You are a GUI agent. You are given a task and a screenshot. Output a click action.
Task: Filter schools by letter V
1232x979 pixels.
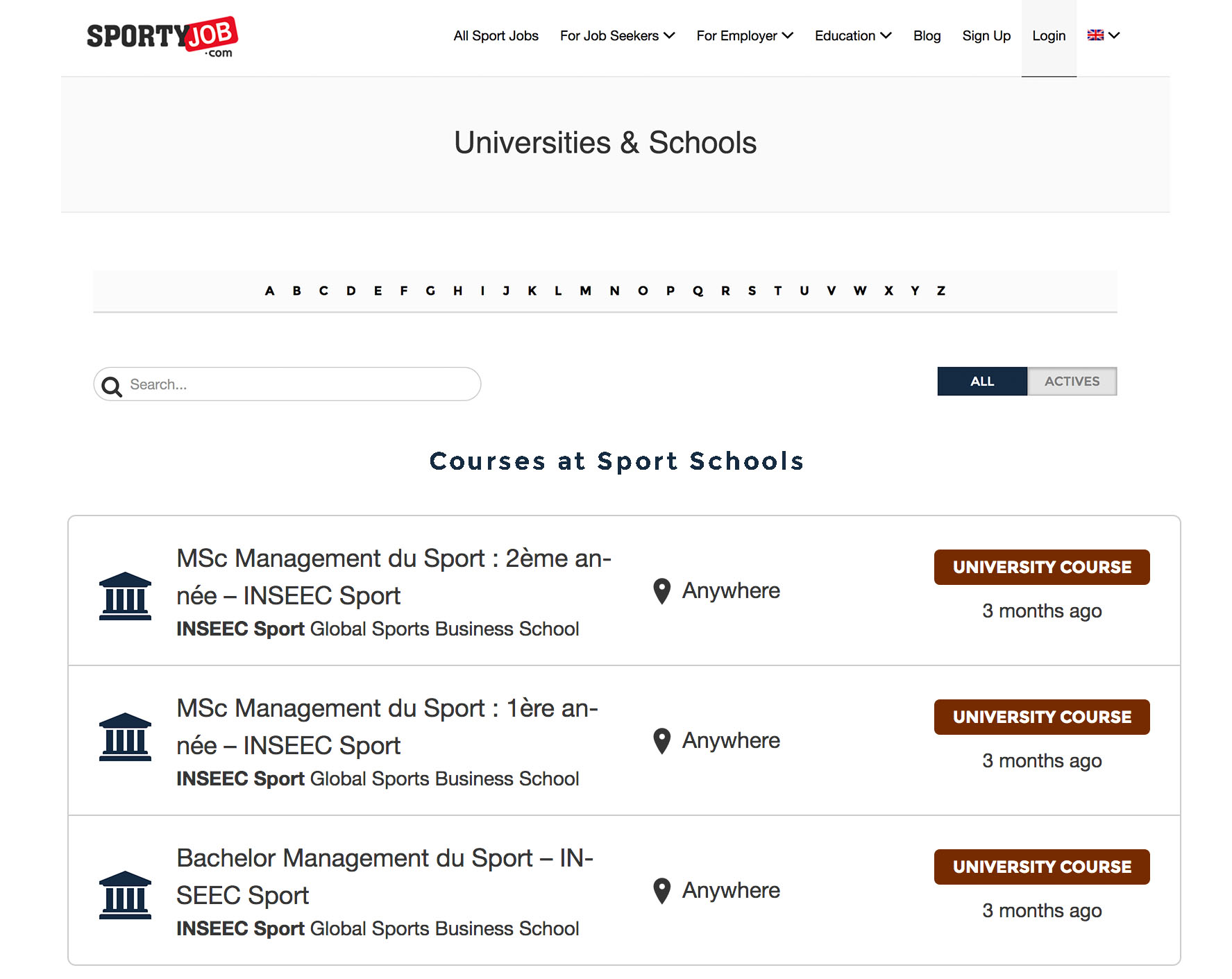[x=832, y=291]
